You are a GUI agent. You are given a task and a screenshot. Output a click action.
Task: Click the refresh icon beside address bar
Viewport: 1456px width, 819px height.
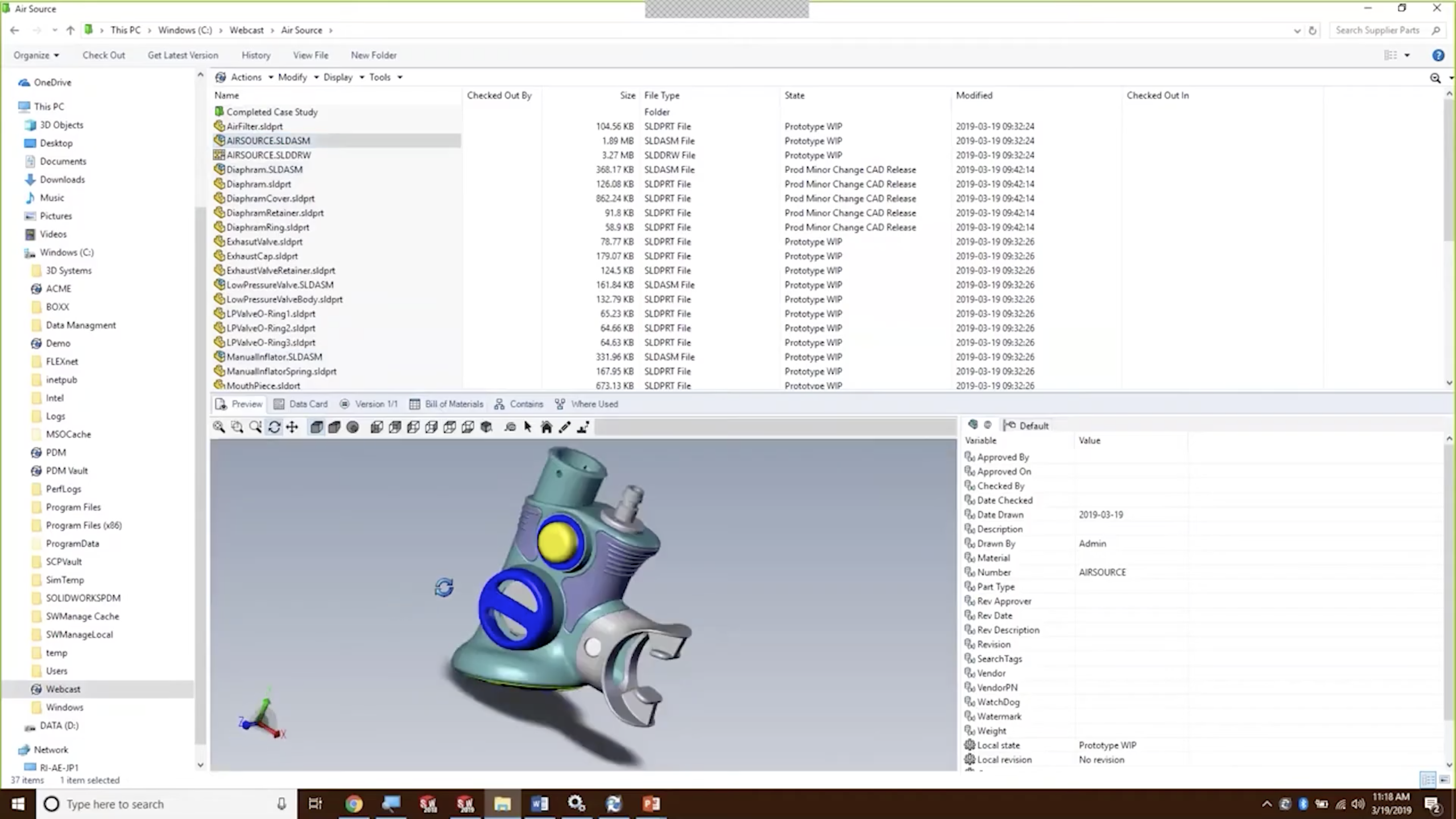pos(1313,31)
